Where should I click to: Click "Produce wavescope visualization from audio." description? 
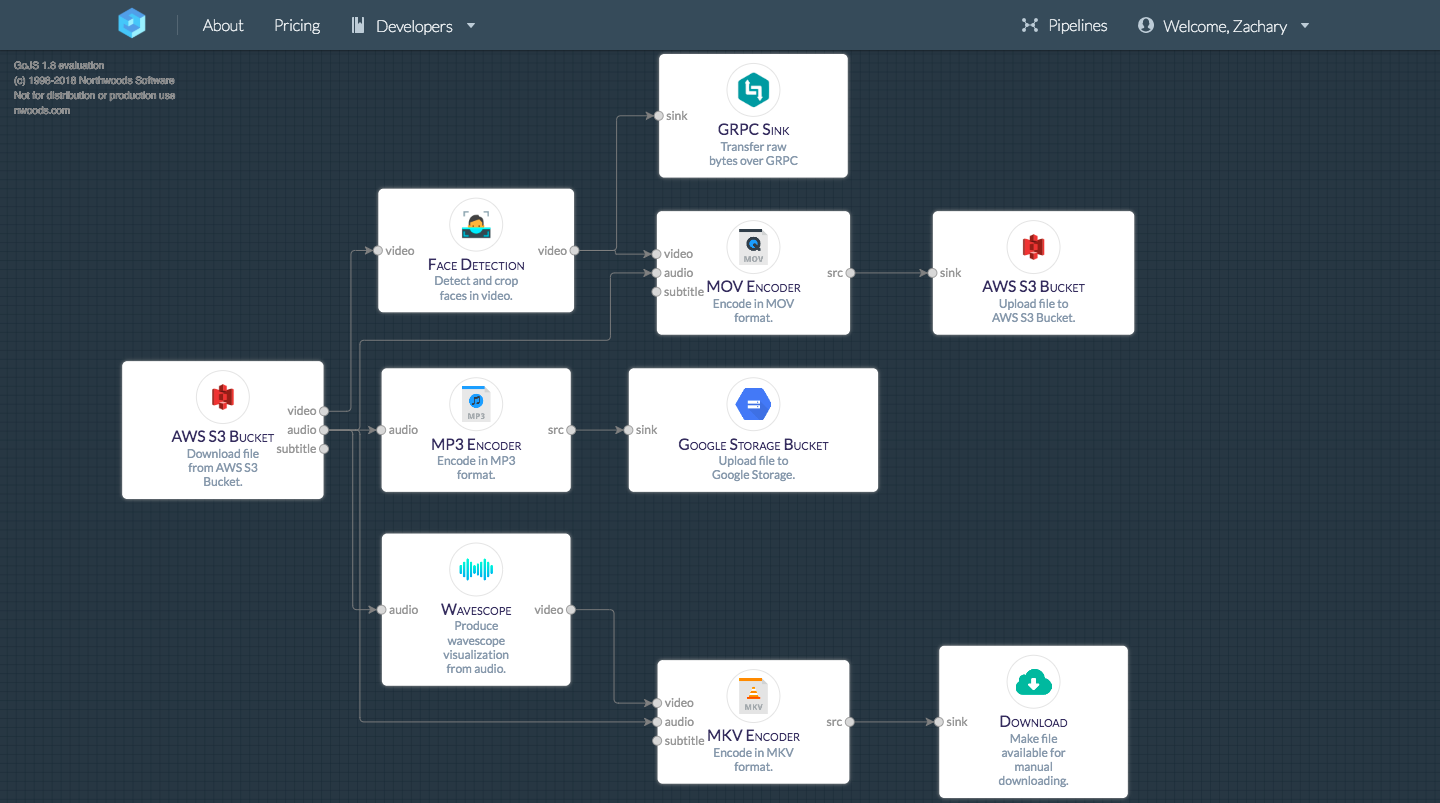pyautogui.click(x=476, y=647)
